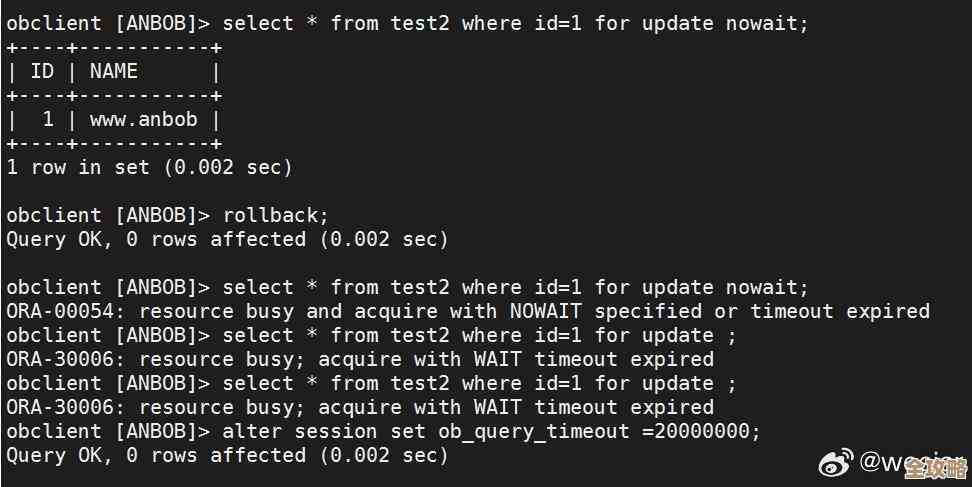Select the NAME column header in result table
972x487 pixels.
pos(113,71)
